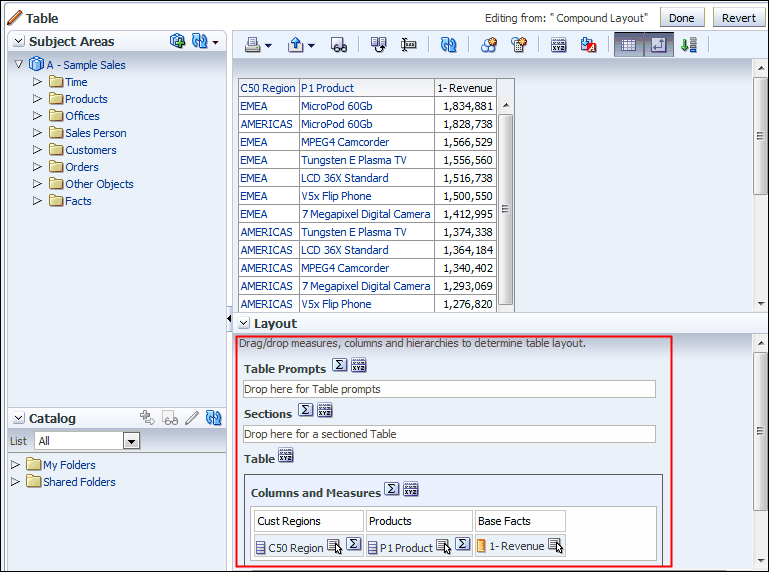Click the Layout pane's scroll down arrow

pos(761,561)
